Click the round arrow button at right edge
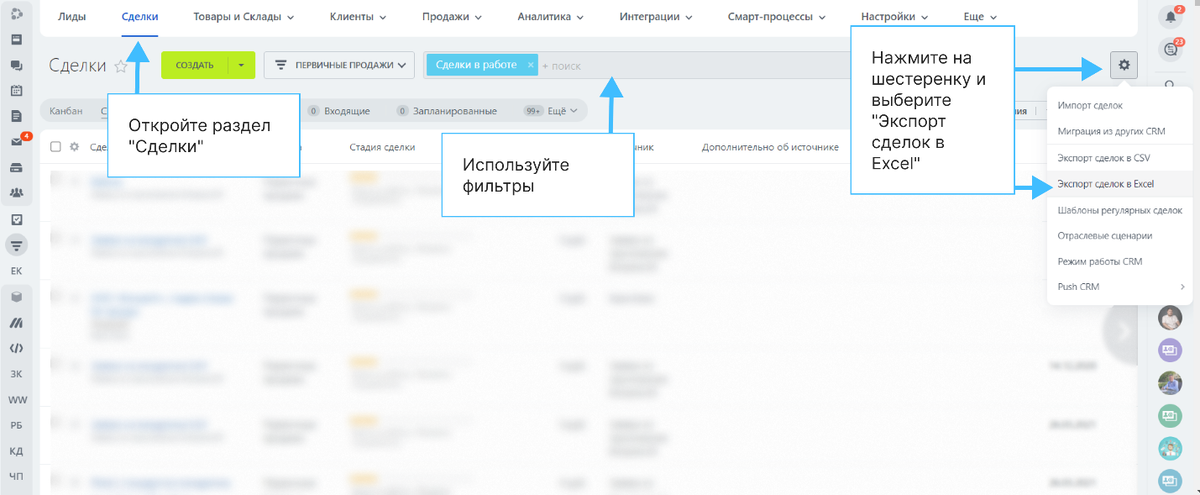 click(1122, 330)
